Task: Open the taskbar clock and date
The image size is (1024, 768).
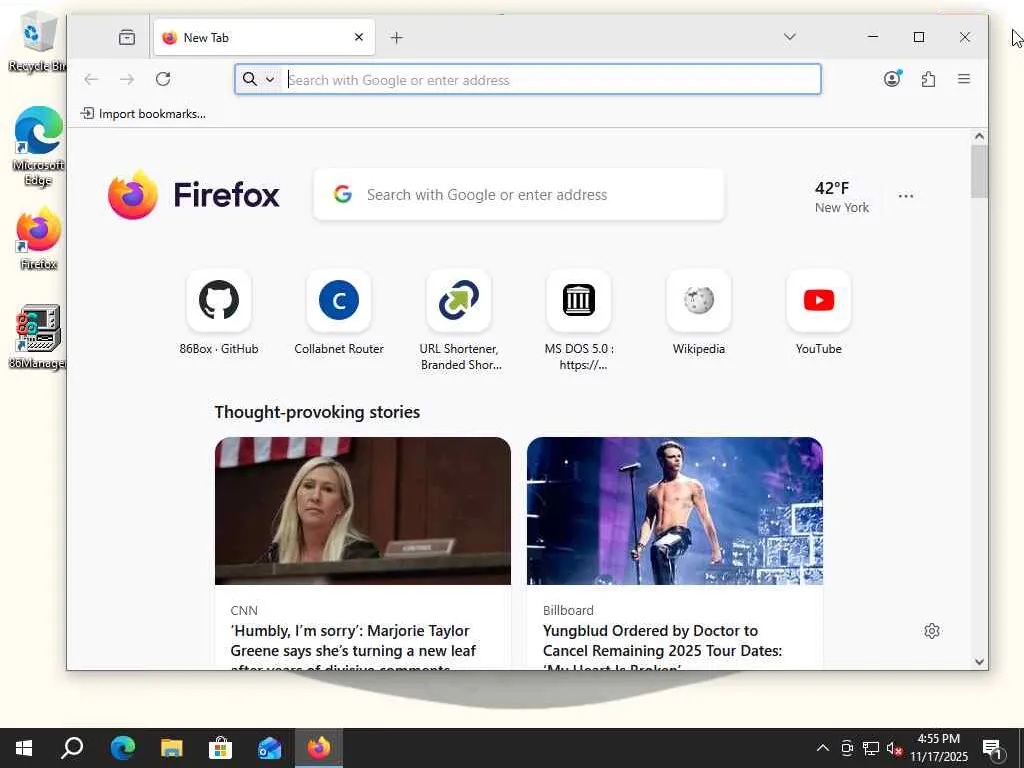Action: (939, 748)
